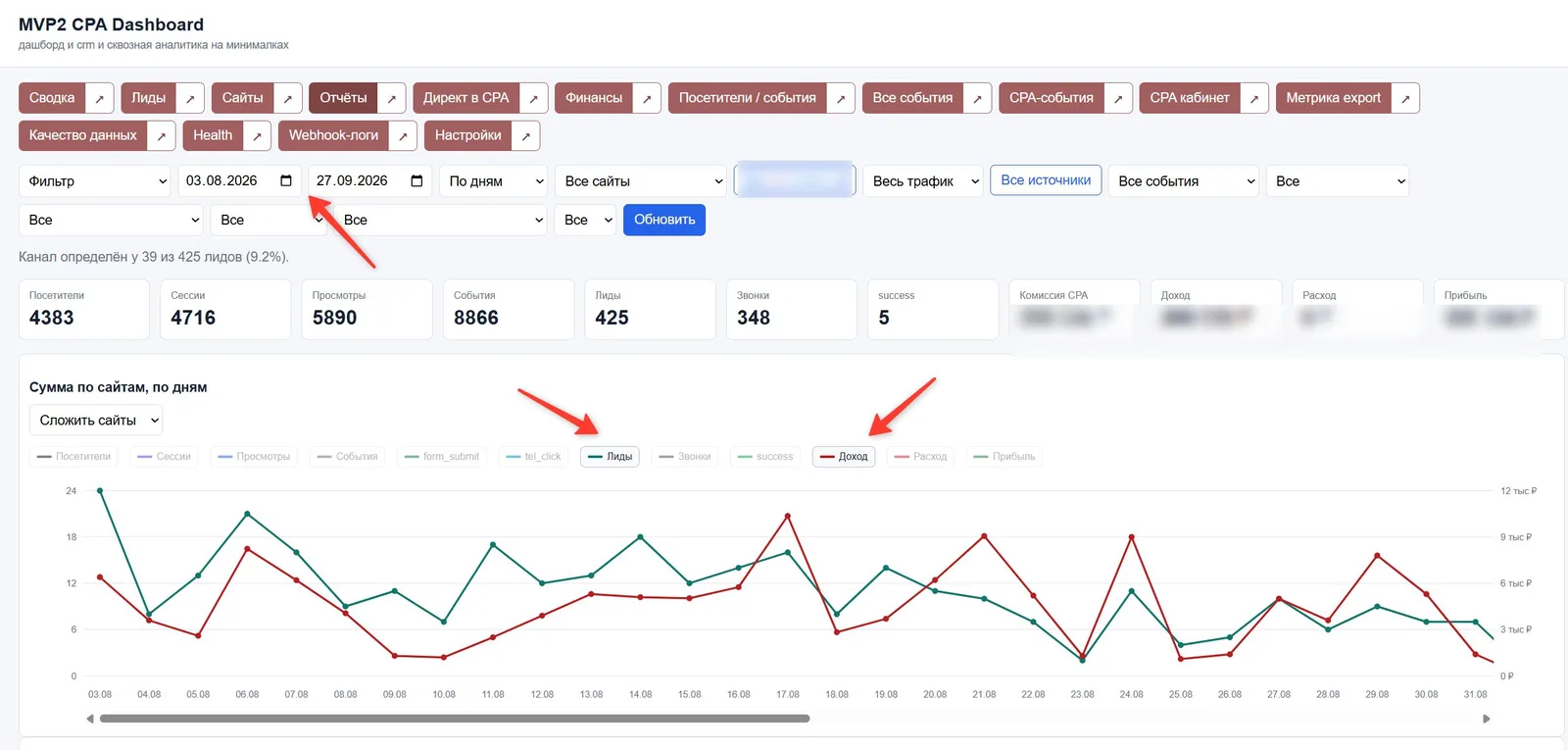Switch to Качество данных tab
The height and width of the screenshot is (750, 1568).
click(x=83, y=135)
